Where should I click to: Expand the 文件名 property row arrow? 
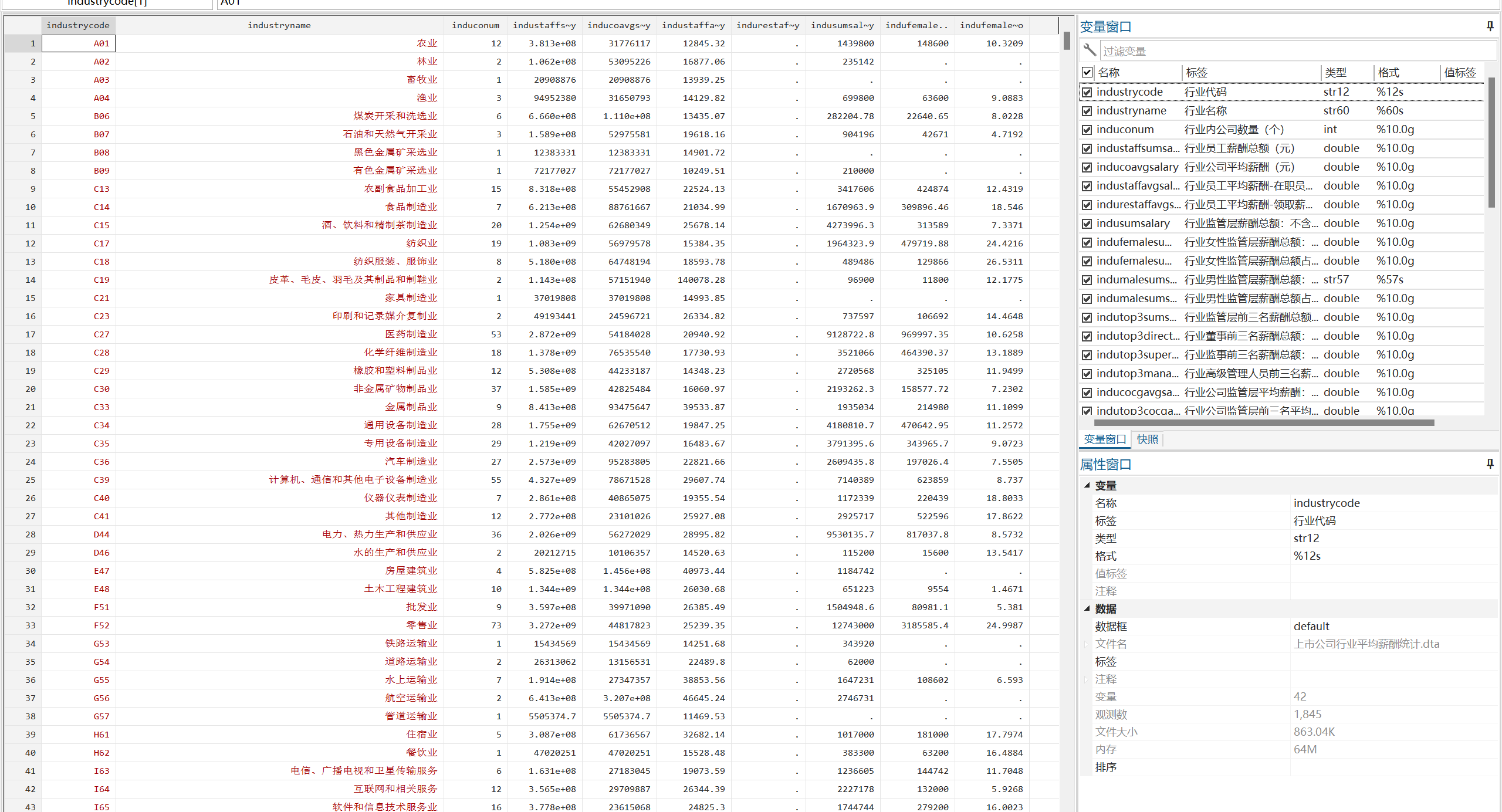1087,644
